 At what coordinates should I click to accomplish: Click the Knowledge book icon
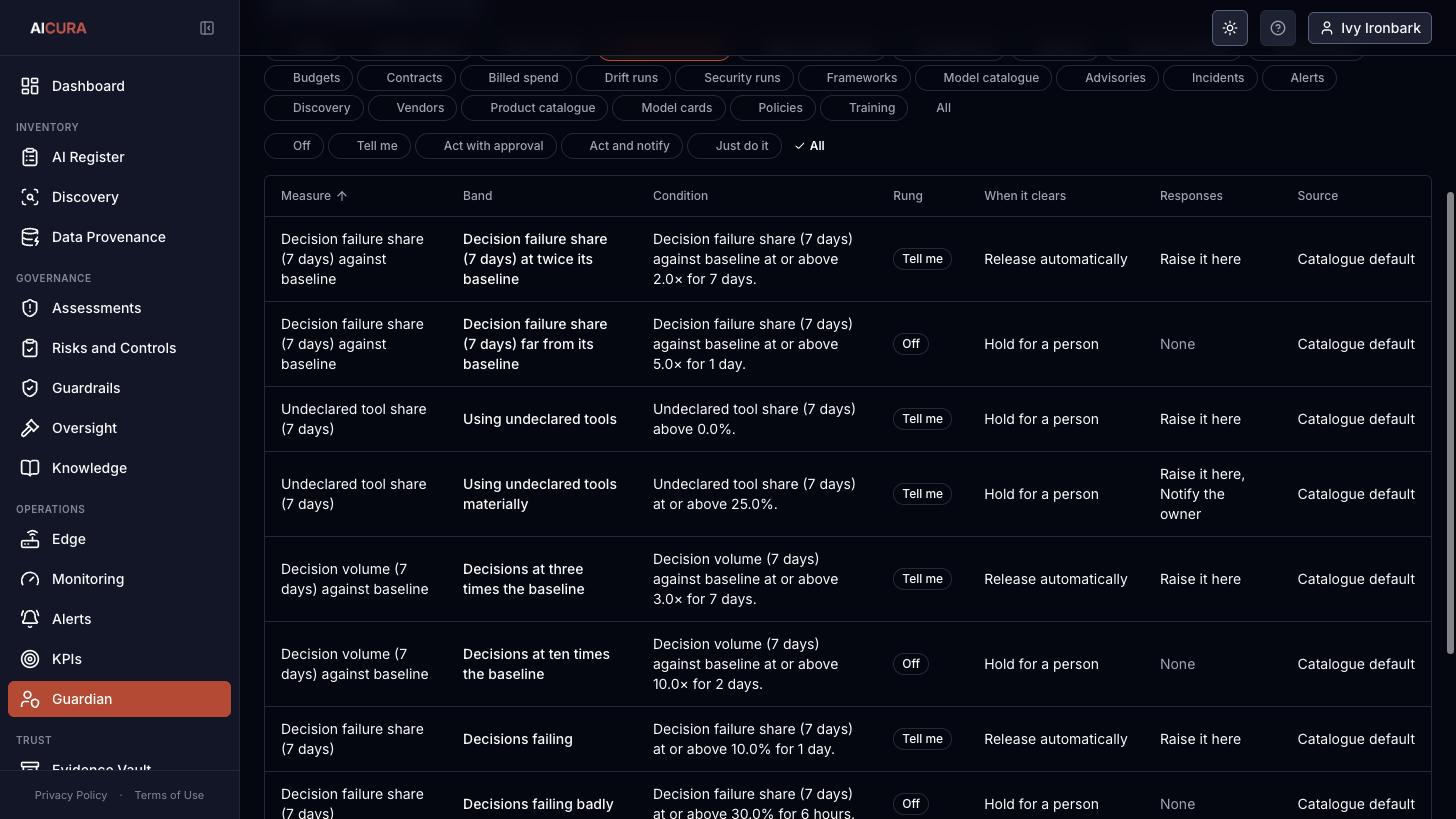[30, 468]
